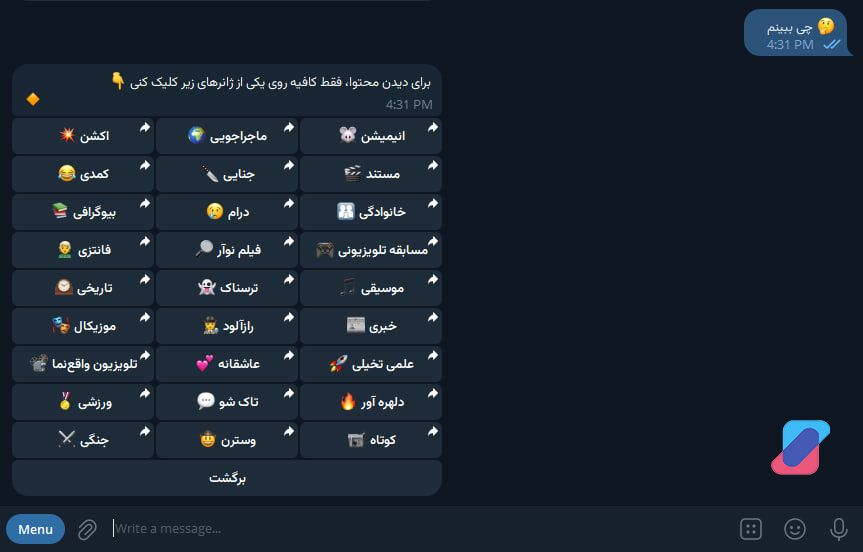
Task: Open the emoji picker smiley icon
Action: point(795,529)
